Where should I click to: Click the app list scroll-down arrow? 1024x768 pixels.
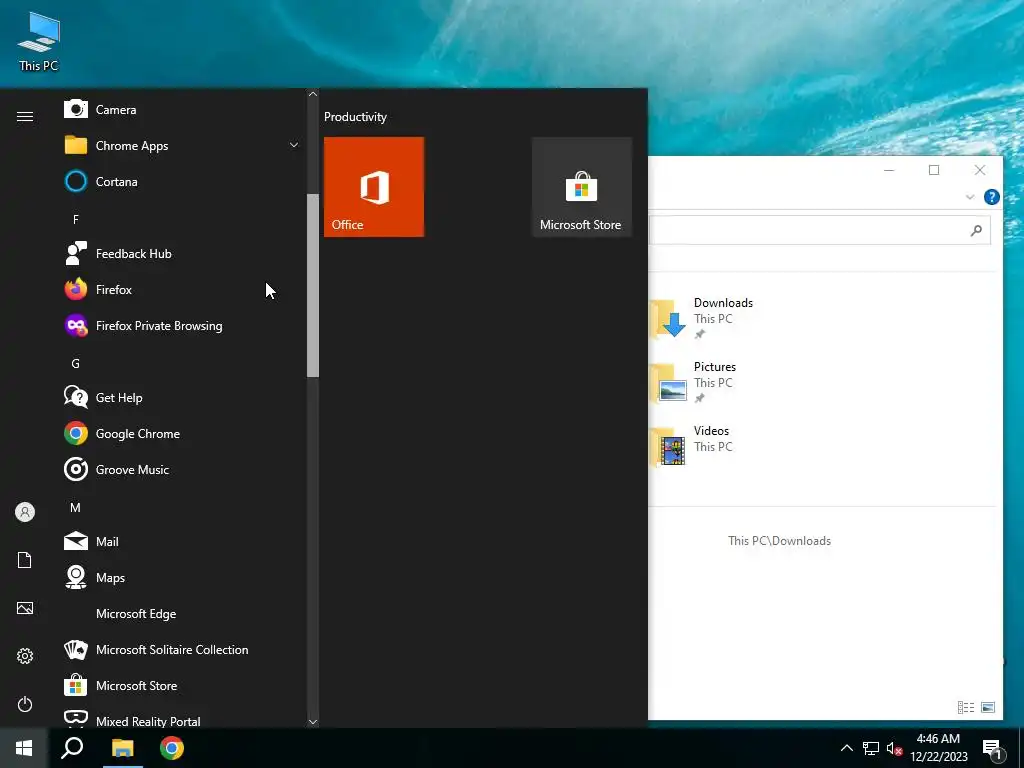pos(313,722)
